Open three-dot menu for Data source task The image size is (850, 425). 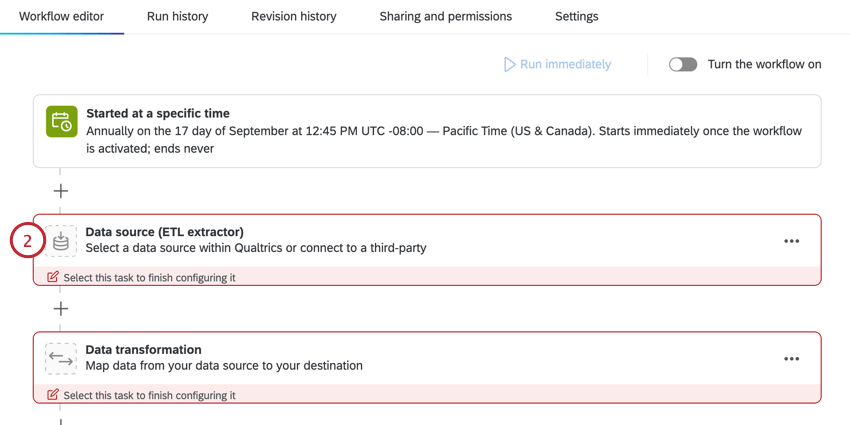coord(791,241)
